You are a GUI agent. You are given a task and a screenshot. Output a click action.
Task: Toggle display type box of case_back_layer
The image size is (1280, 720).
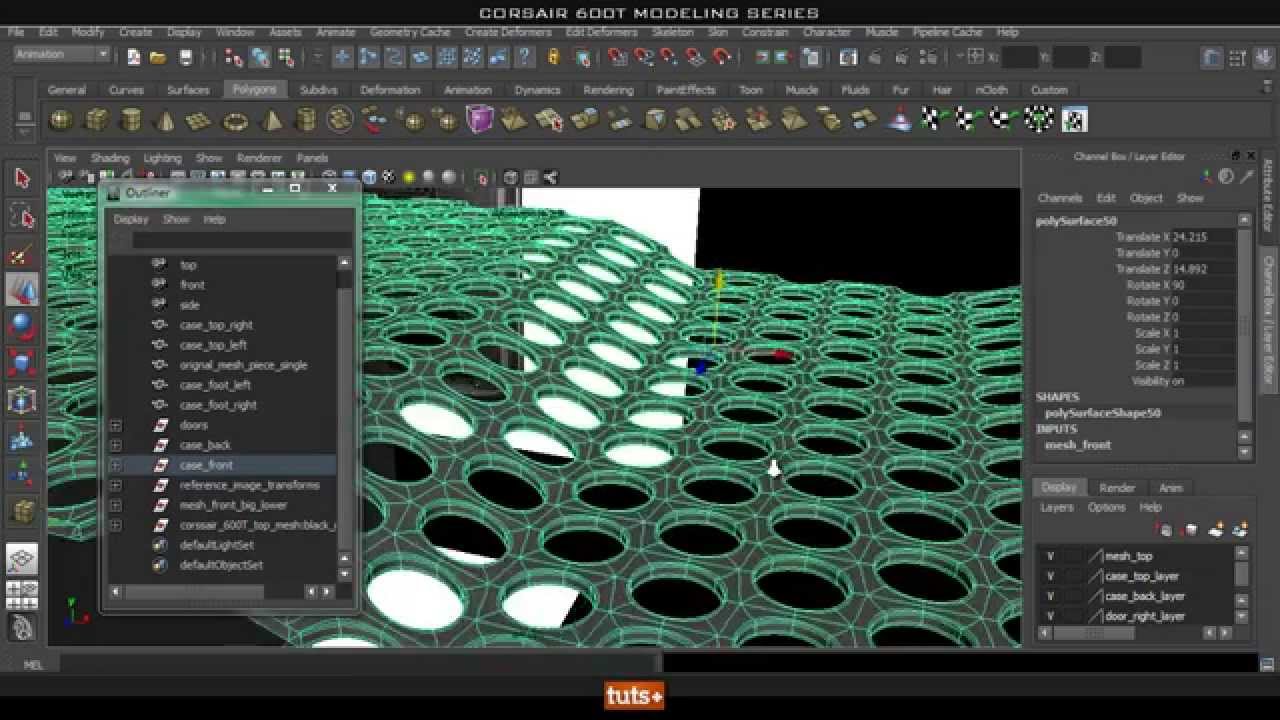(1073, 596)
